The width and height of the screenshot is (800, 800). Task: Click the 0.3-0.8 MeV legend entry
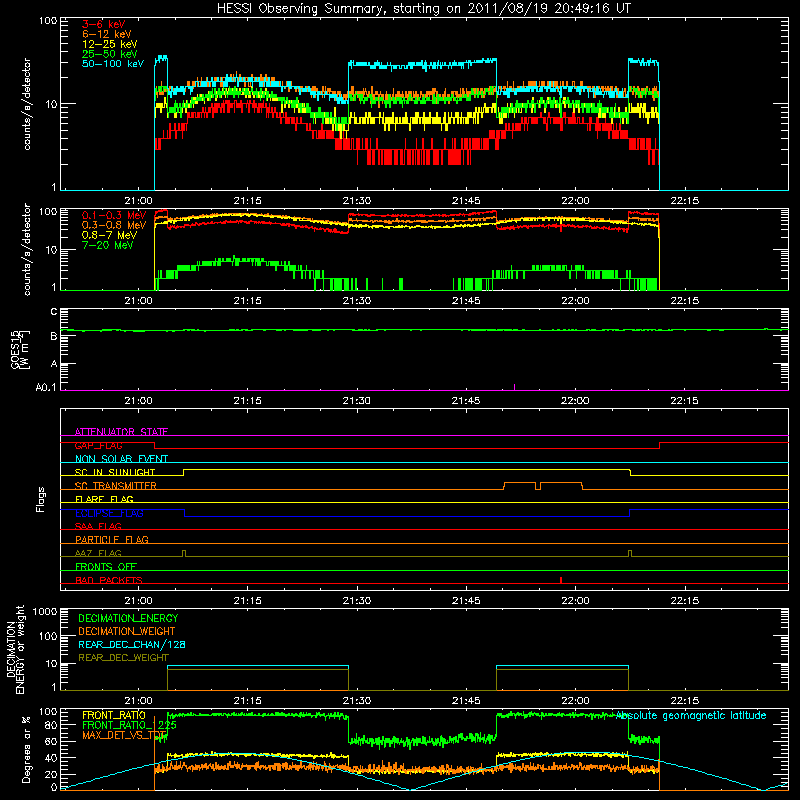click(114, 225)
